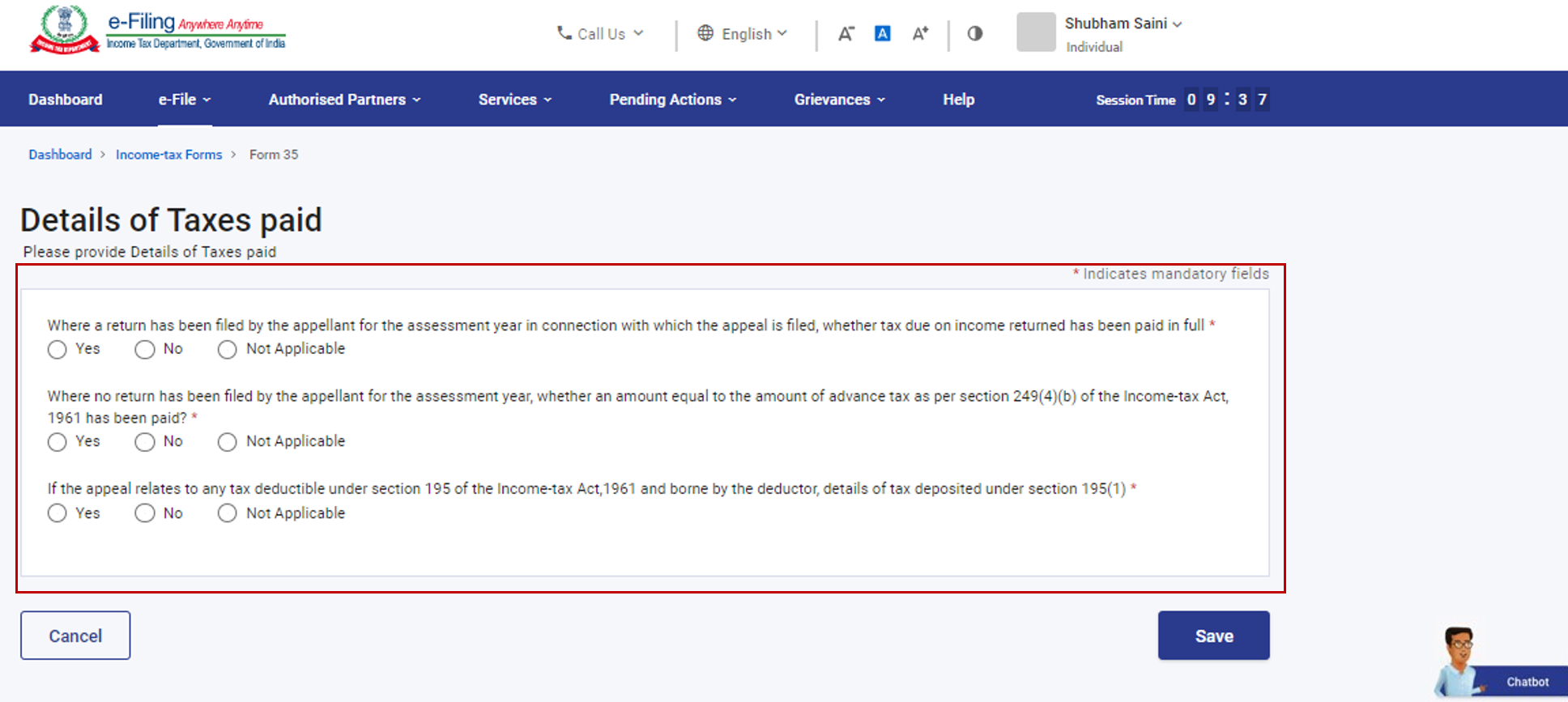1568x702 pixels.
Task: Click the Cancel button
Action: coord(75,636)
